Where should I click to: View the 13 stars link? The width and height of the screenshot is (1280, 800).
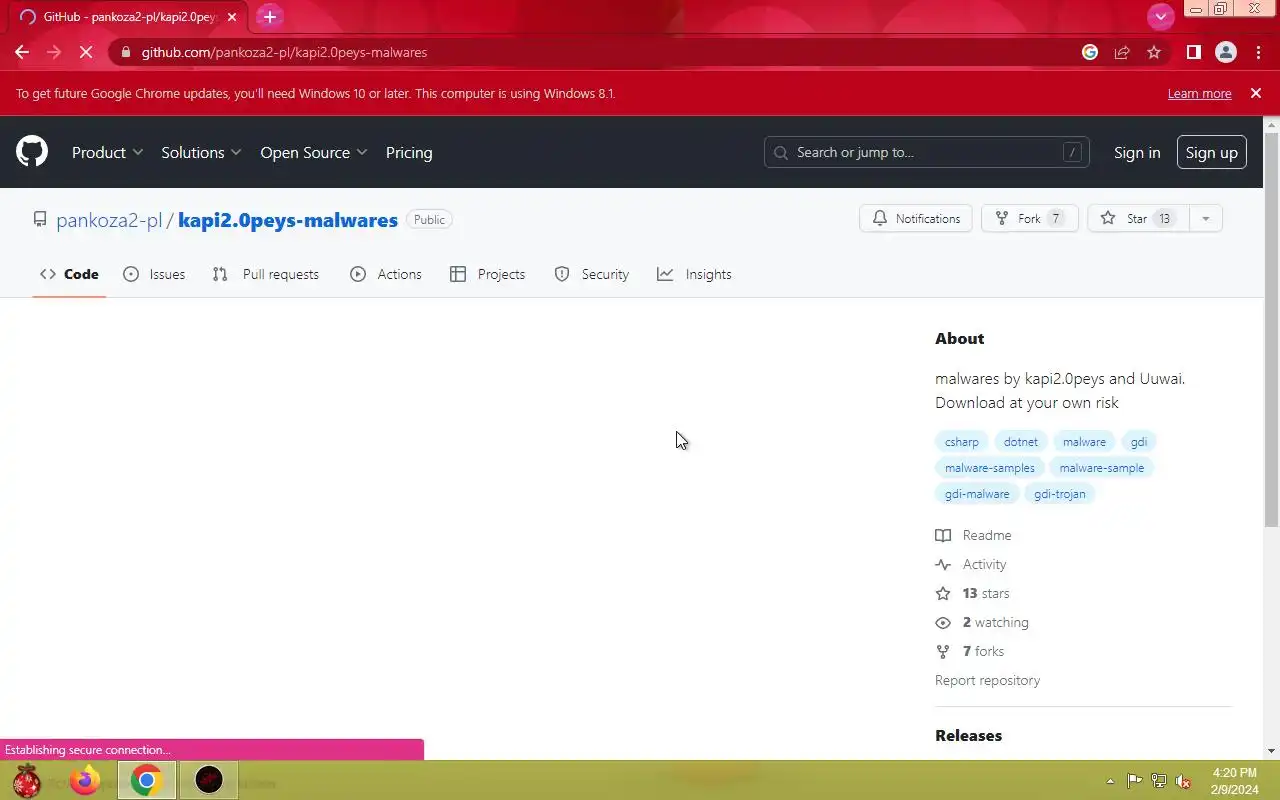[972, 593]
